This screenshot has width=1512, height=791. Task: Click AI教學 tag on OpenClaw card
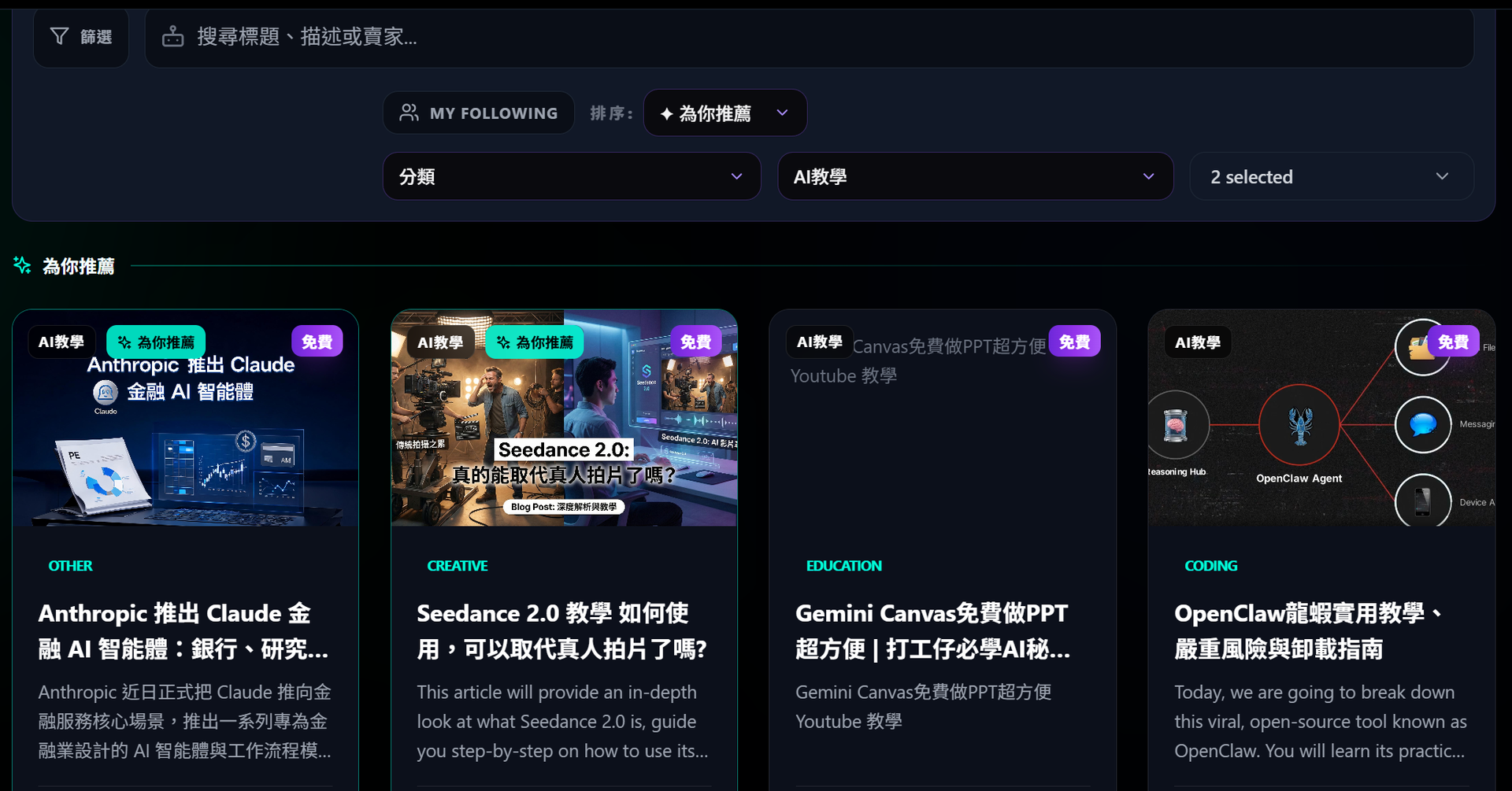[1198, 342]
